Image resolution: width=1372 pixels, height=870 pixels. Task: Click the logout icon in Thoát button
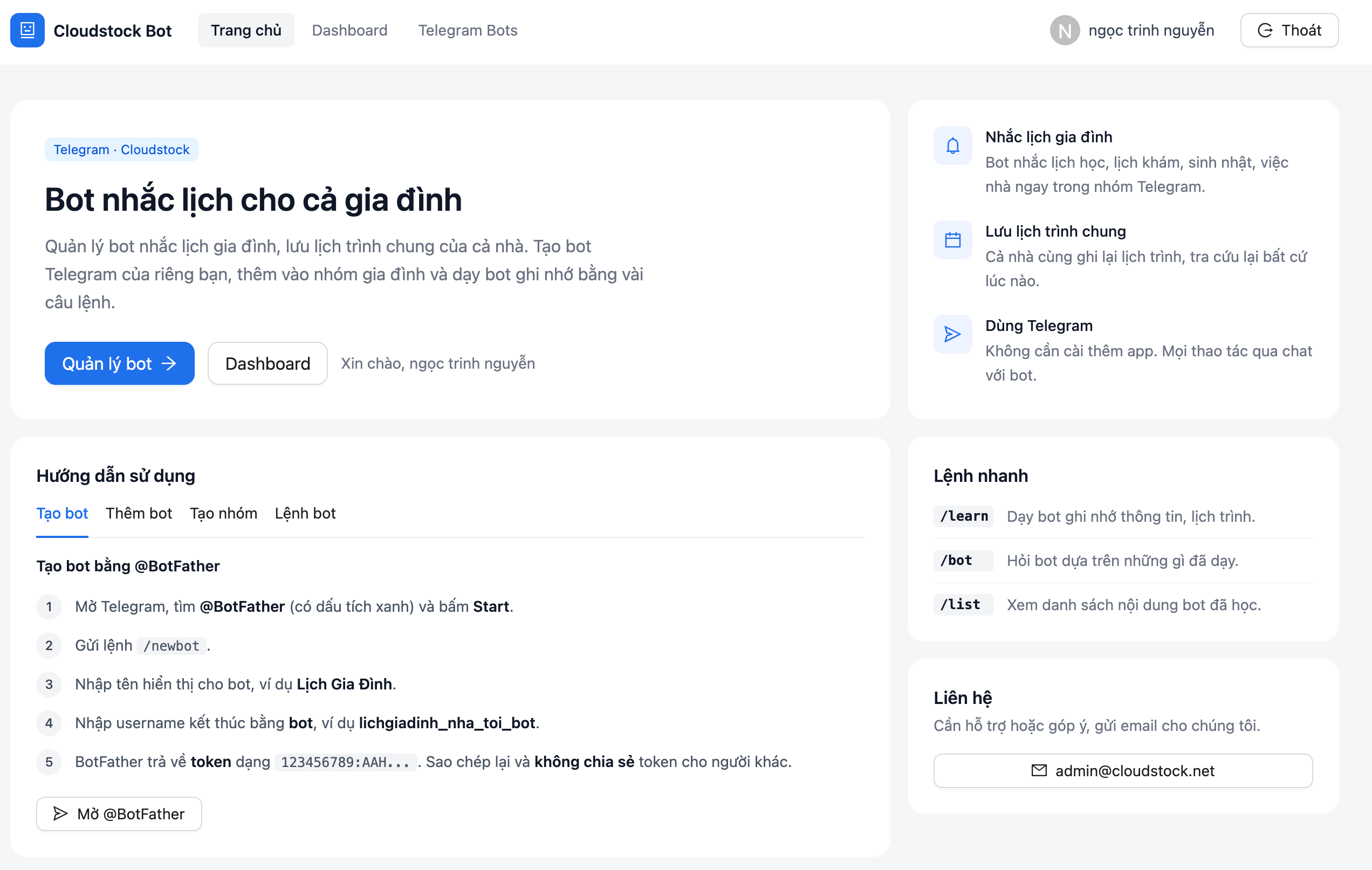click(1264, 30)
